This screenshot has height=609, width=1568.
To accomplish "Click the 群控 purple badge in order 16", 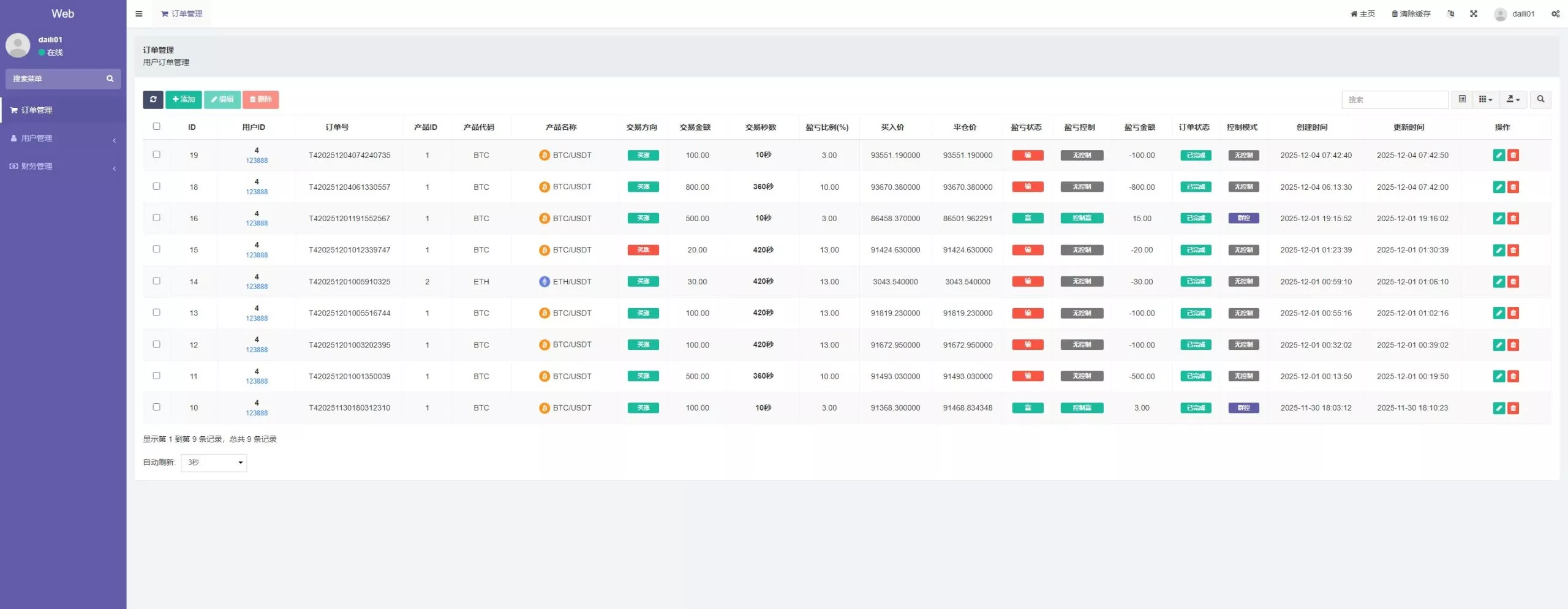I will (x=1243, y=218).
